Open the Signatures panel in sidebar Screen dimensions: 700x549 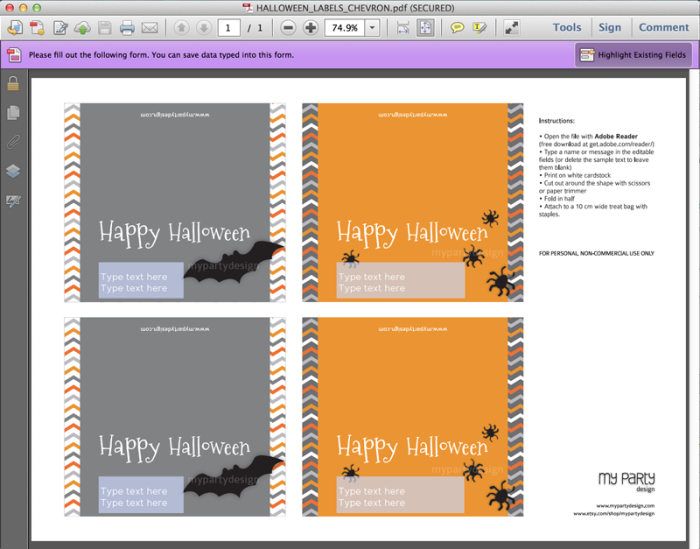(x=14, y=201)
